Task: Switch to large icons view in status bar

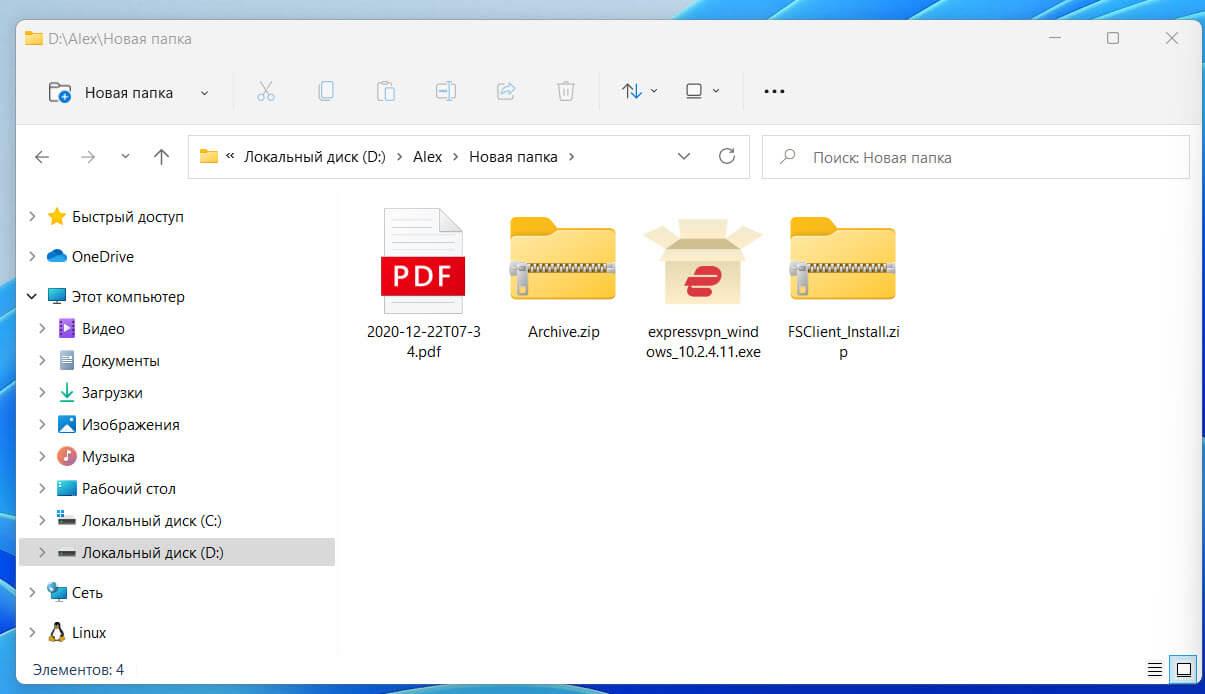Action: [1184, 669]
